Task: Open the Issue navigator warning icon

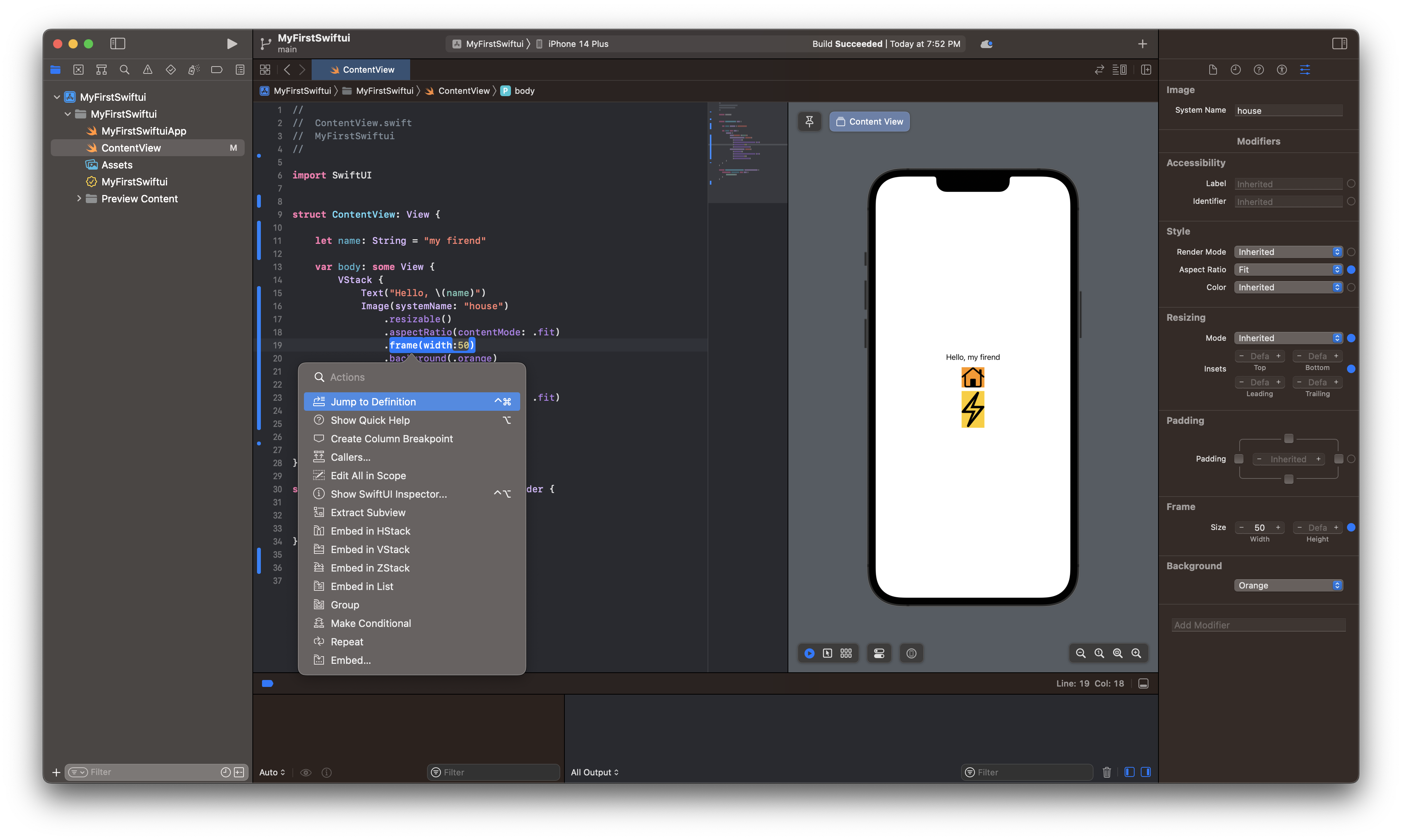Action: 147,70
